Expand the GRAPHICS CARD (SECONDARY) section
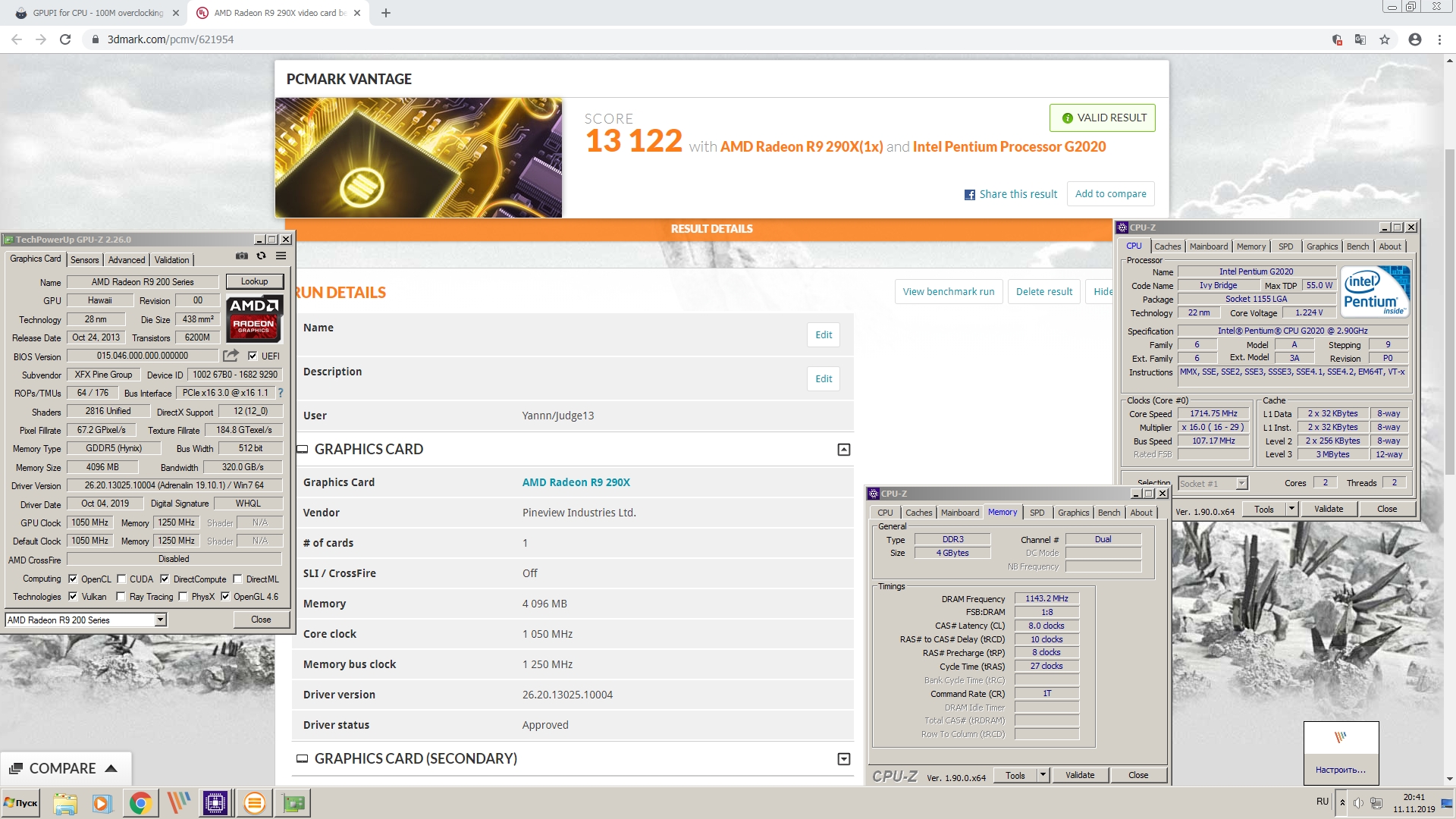 point(843,759)
